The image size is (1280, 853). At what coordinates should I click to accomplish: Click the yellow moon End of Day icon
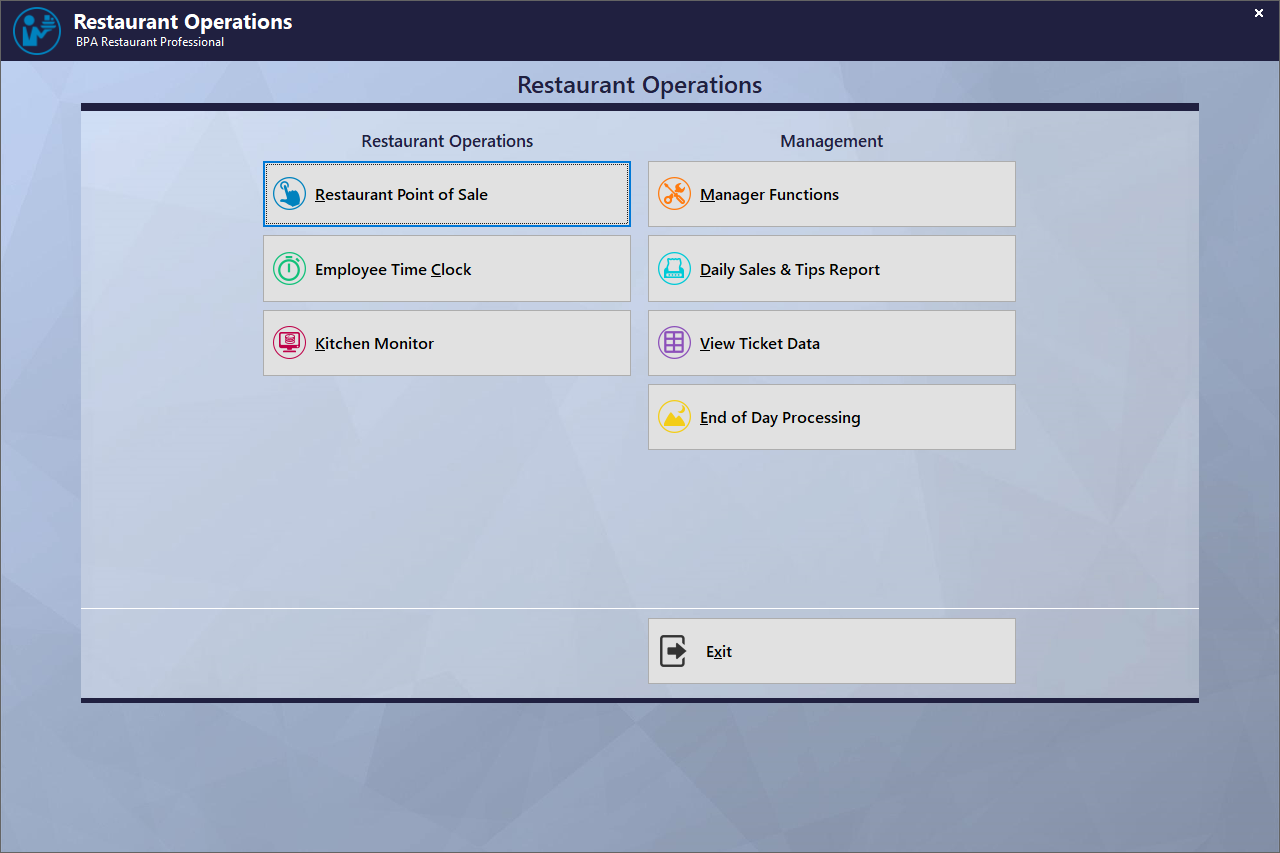pos(674,417)
